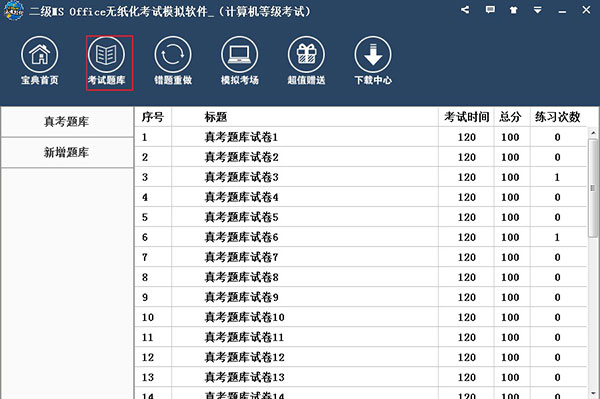Click the scrollbar up arrow of the list

coord(593,133)
